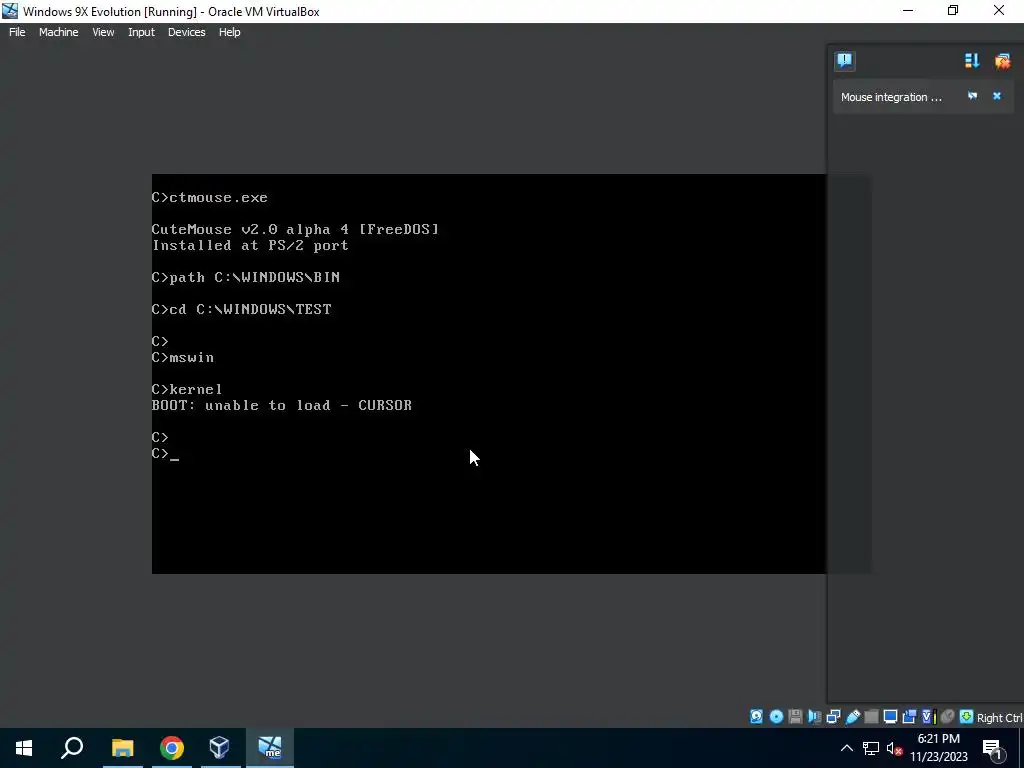Open the View menu
Viewport: 1024px width, 768px height.
(x=103, y=32)
